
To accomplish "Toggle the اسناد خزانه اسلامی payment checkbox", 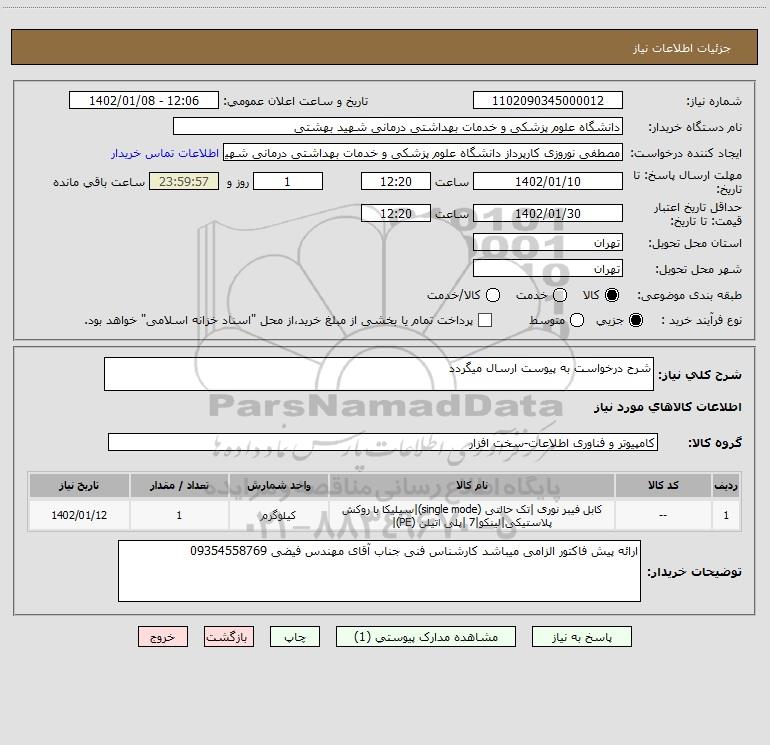I will click(x=485, y=320).
